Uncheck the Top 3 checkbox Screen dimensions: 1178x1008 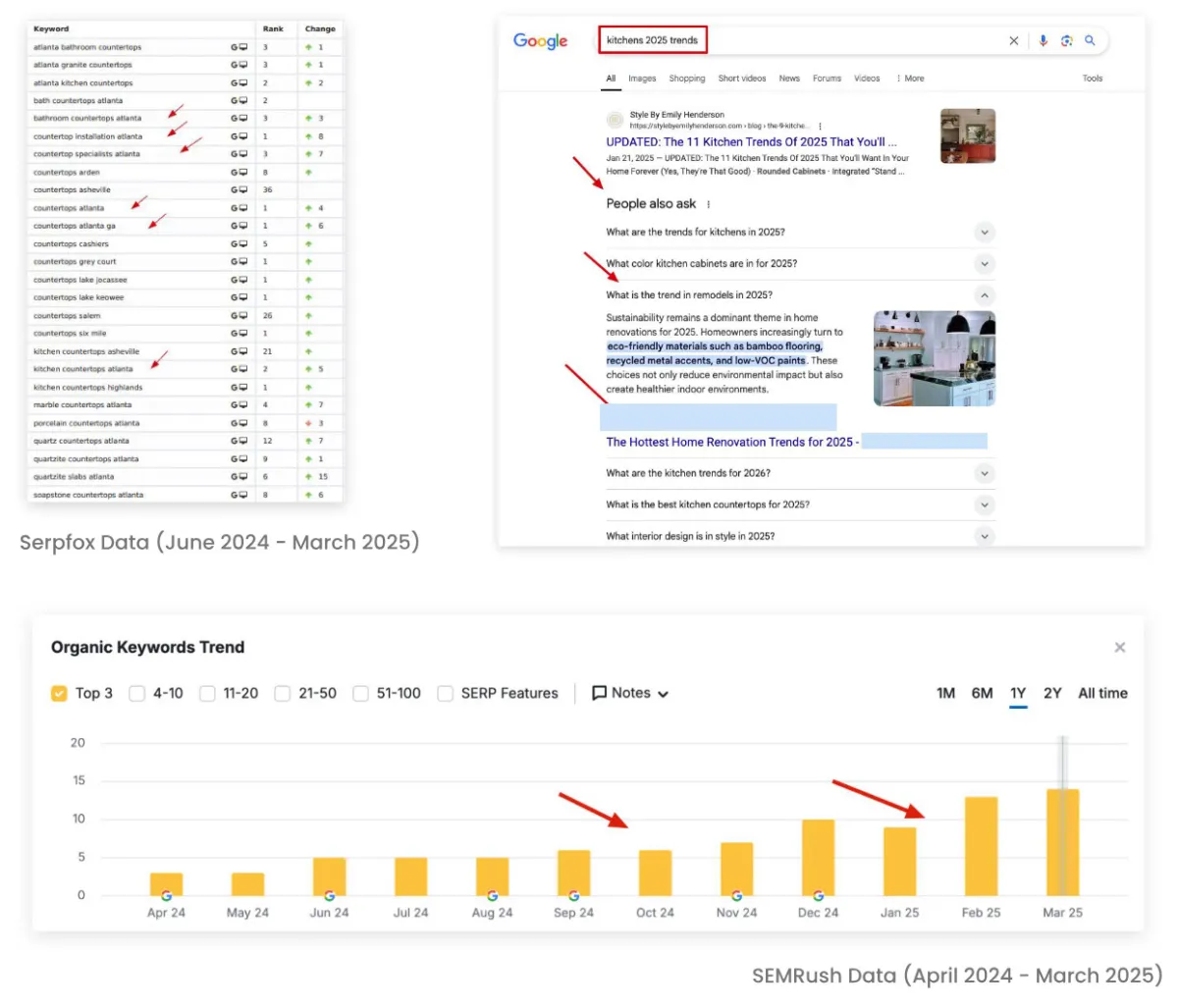pyautogui.click(x=59, y=693)
